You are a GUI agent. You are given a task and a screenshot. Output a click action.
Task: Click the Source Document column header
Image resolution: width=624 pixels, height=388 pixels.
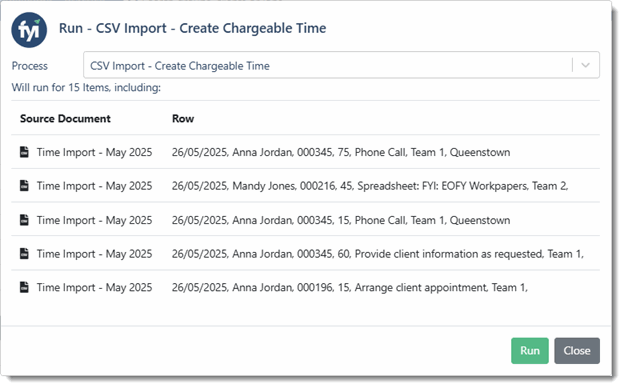pyautogui.click(x=65, y=119)
